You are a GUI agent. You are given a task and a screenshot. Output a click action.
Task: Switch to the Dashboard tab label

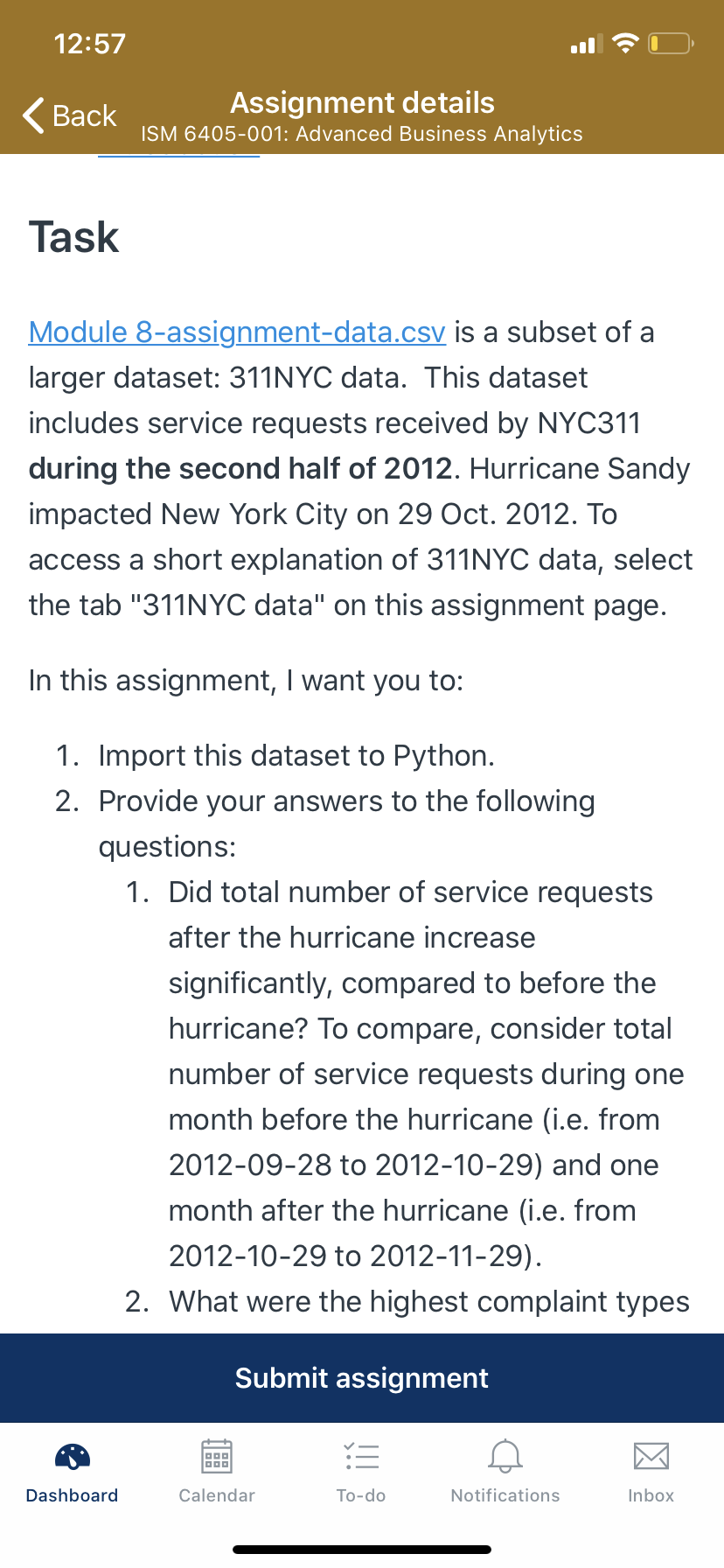(73, 1495)
